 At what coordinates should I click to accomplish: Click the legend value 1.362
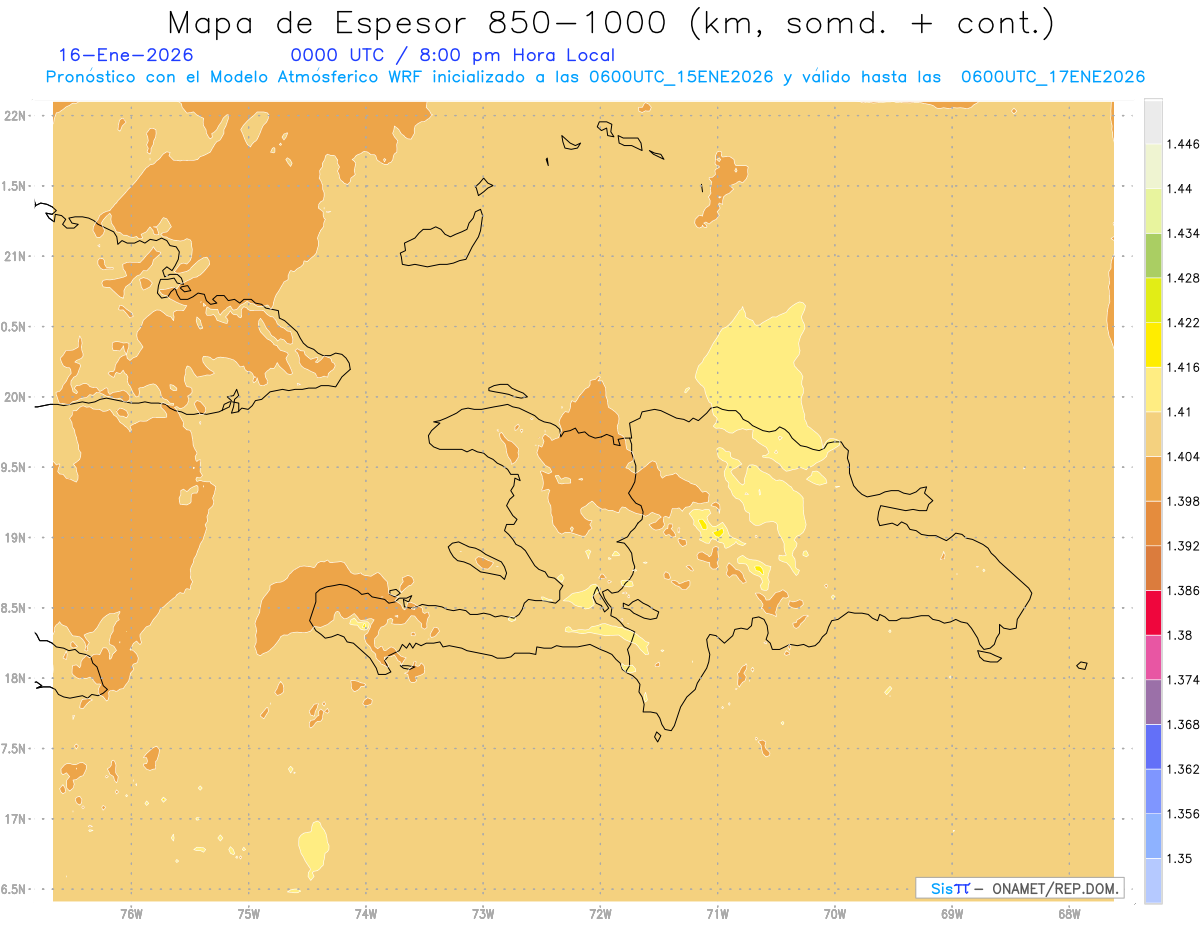[1183, 769]
